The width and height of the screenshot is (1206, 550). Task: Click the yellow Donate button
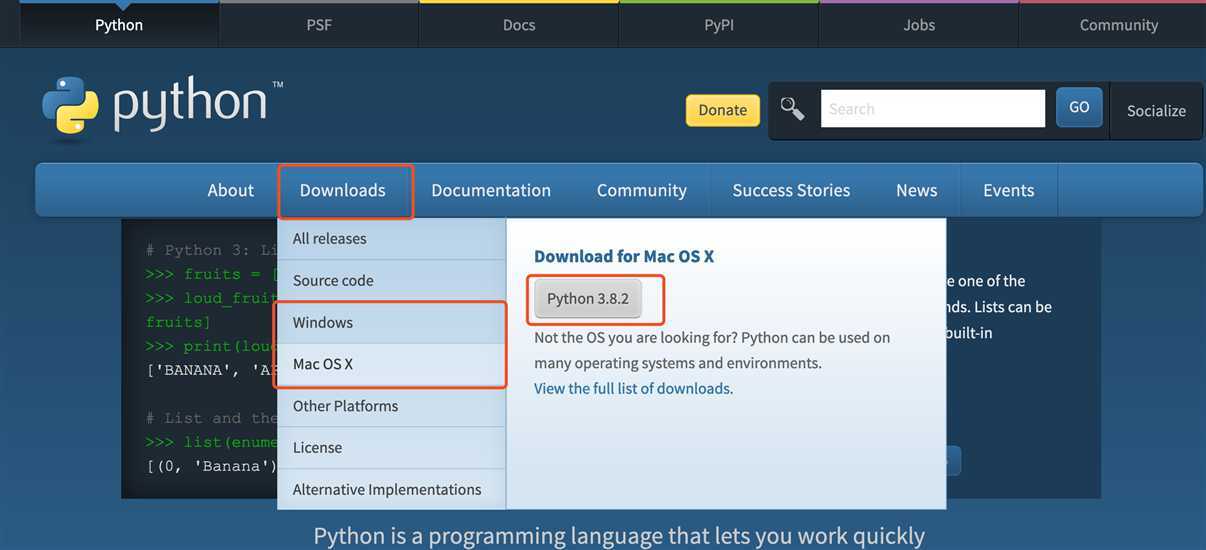pos(723,110)
